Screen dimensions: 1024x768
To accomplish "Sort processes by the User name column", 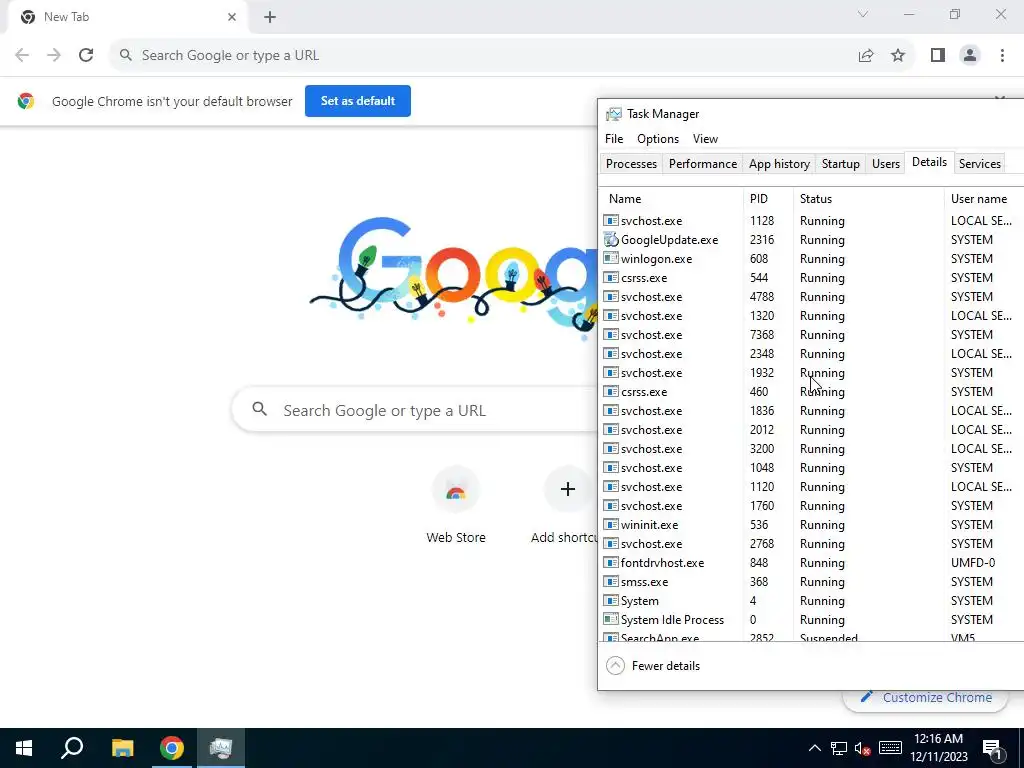I will [984, 199].
